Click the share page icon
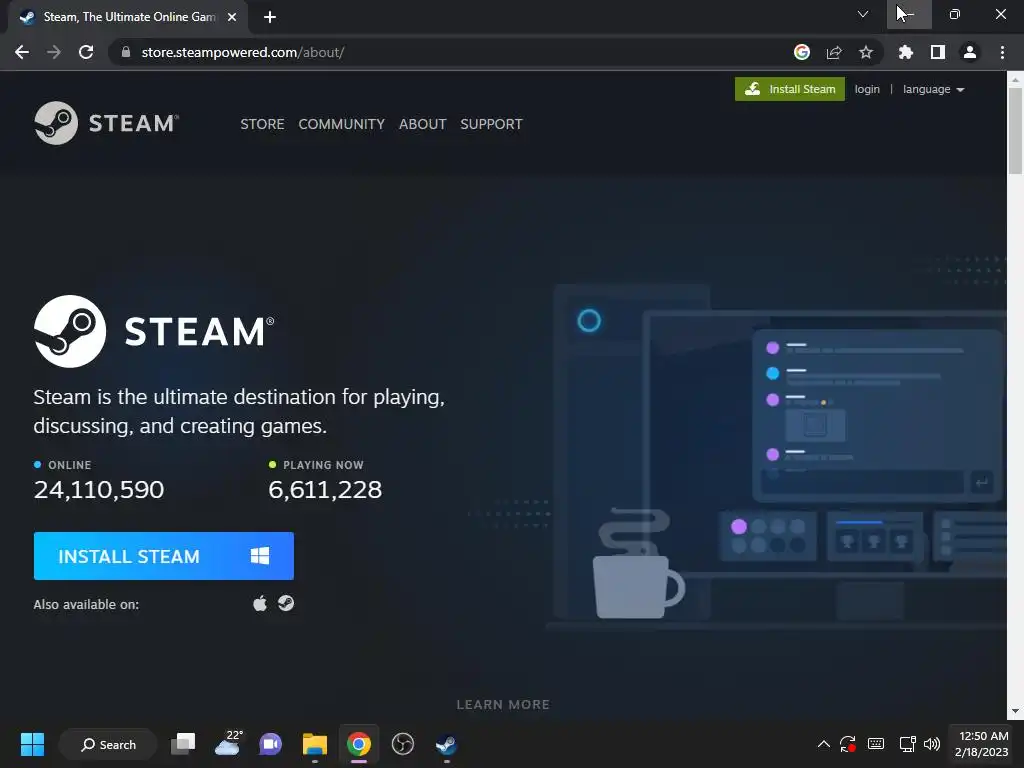The image size is (1024, 768). 834,52
